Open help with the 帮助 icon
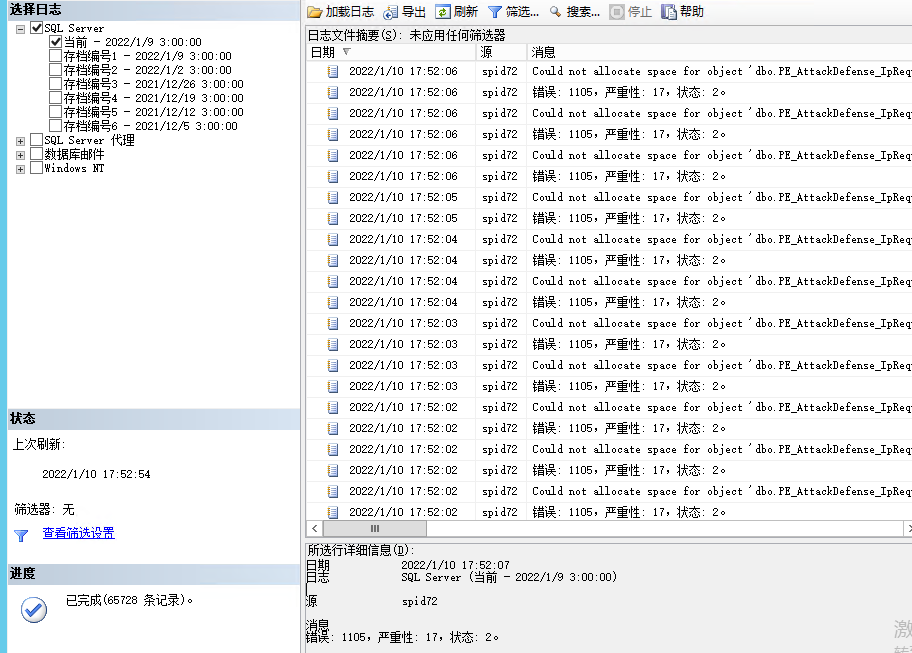The image size is (912, 653). 667,12
